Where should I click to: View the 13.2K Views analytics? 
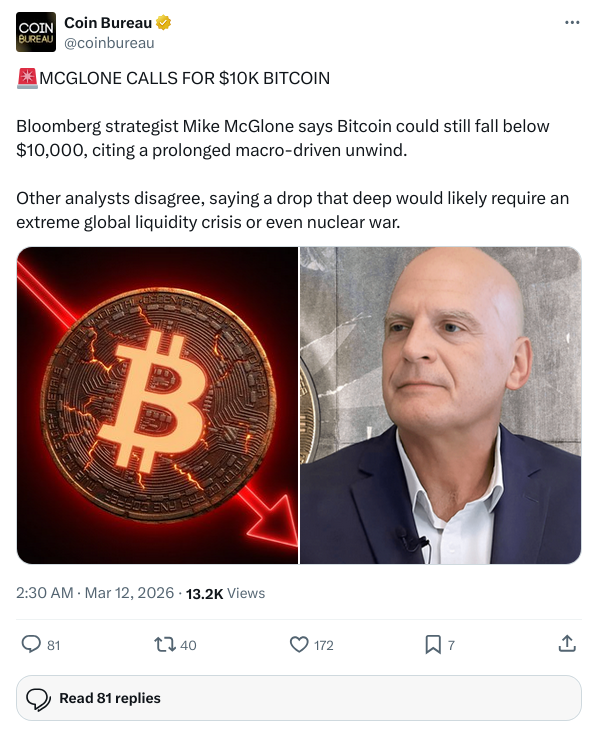pyautogui.click(x=226, y=593)
